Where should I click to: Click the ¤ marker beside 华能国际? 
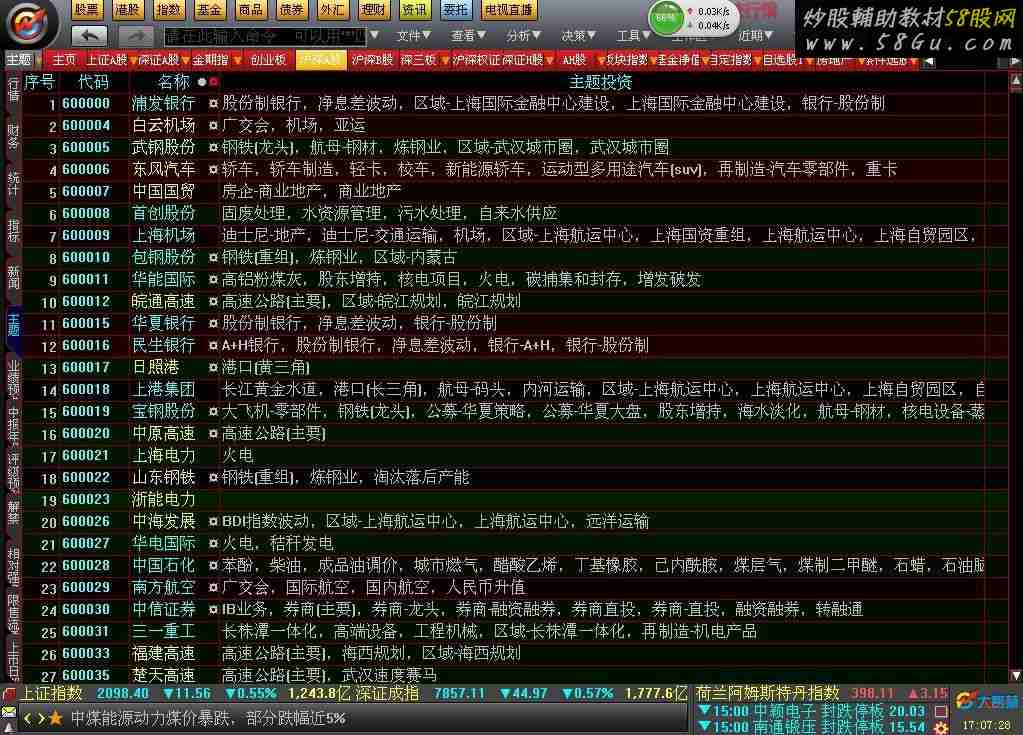213,280
